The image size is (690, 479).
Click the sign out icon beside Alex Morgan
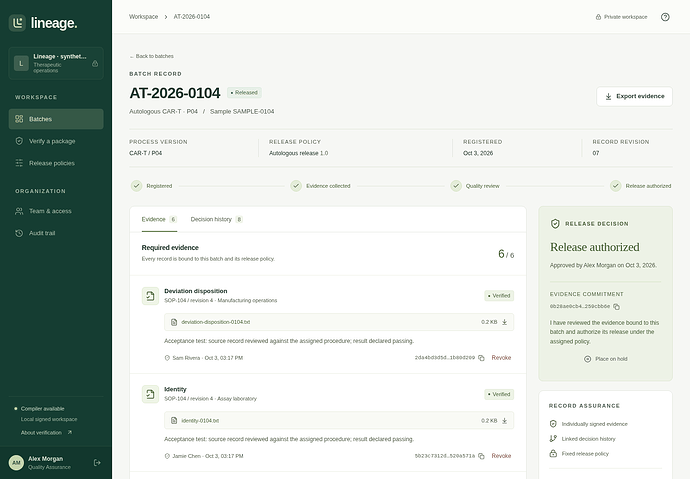click(97, 463)
